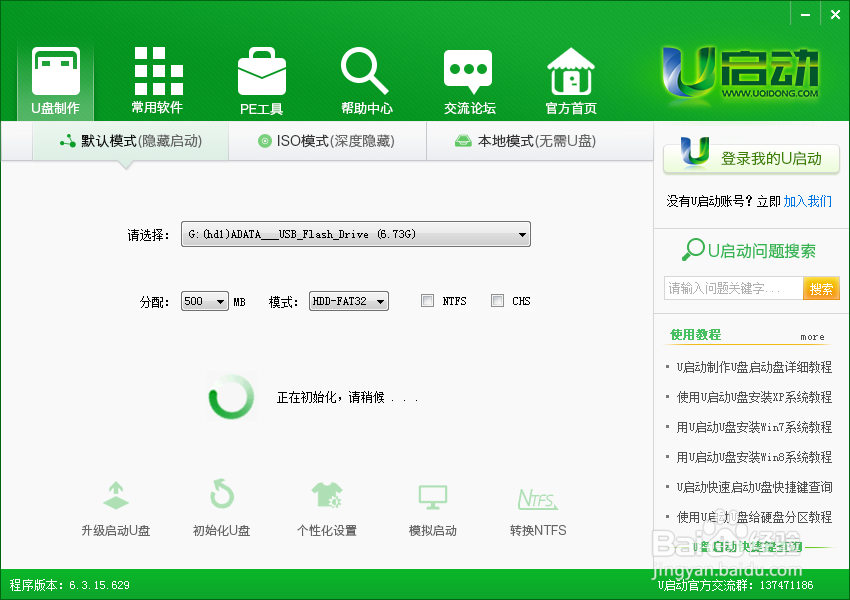Click the U启动 logo at top right
The width and height of the screenshot is (850, 600).
pyautogui.click(x=740, y=75)
